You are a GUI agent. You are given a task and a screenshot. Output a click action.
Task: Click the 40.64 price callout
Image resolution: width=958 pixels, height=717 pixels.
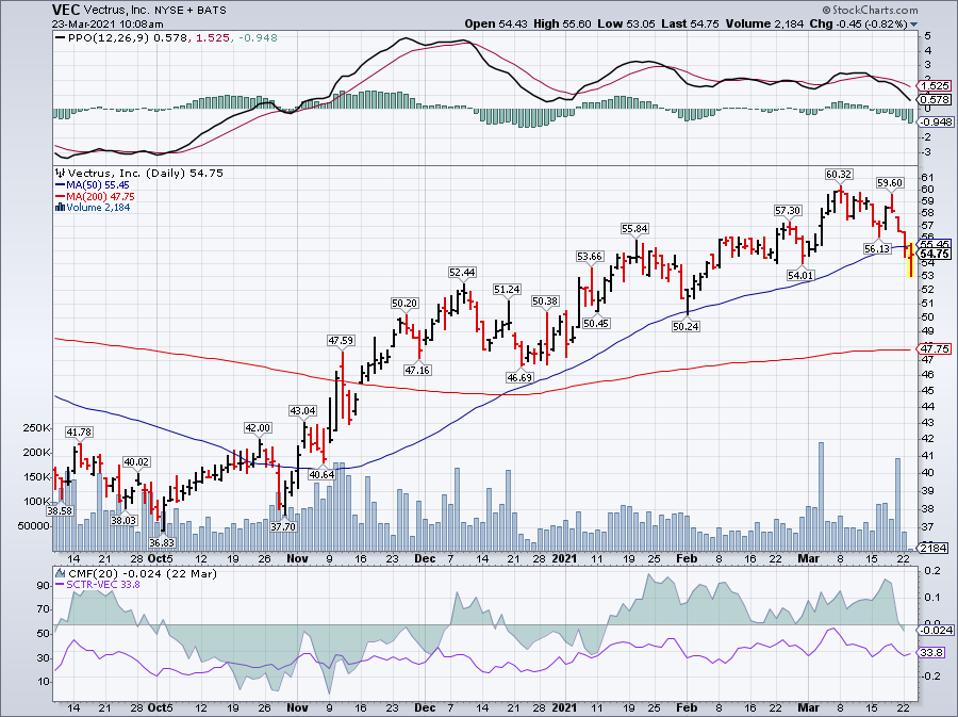coord(321,474)
